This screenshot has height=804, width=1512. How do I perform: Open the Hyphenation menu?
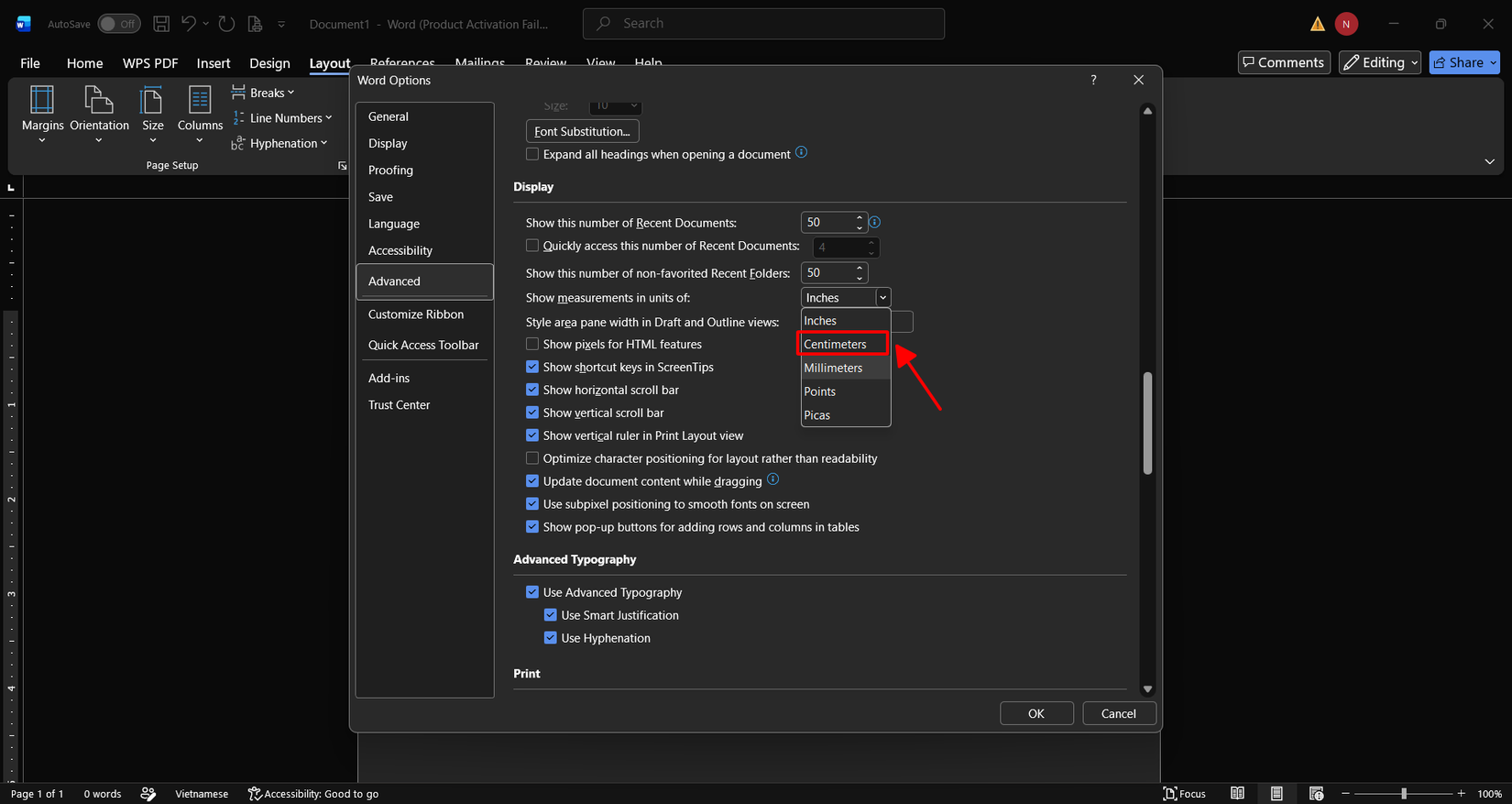[279, 143]
